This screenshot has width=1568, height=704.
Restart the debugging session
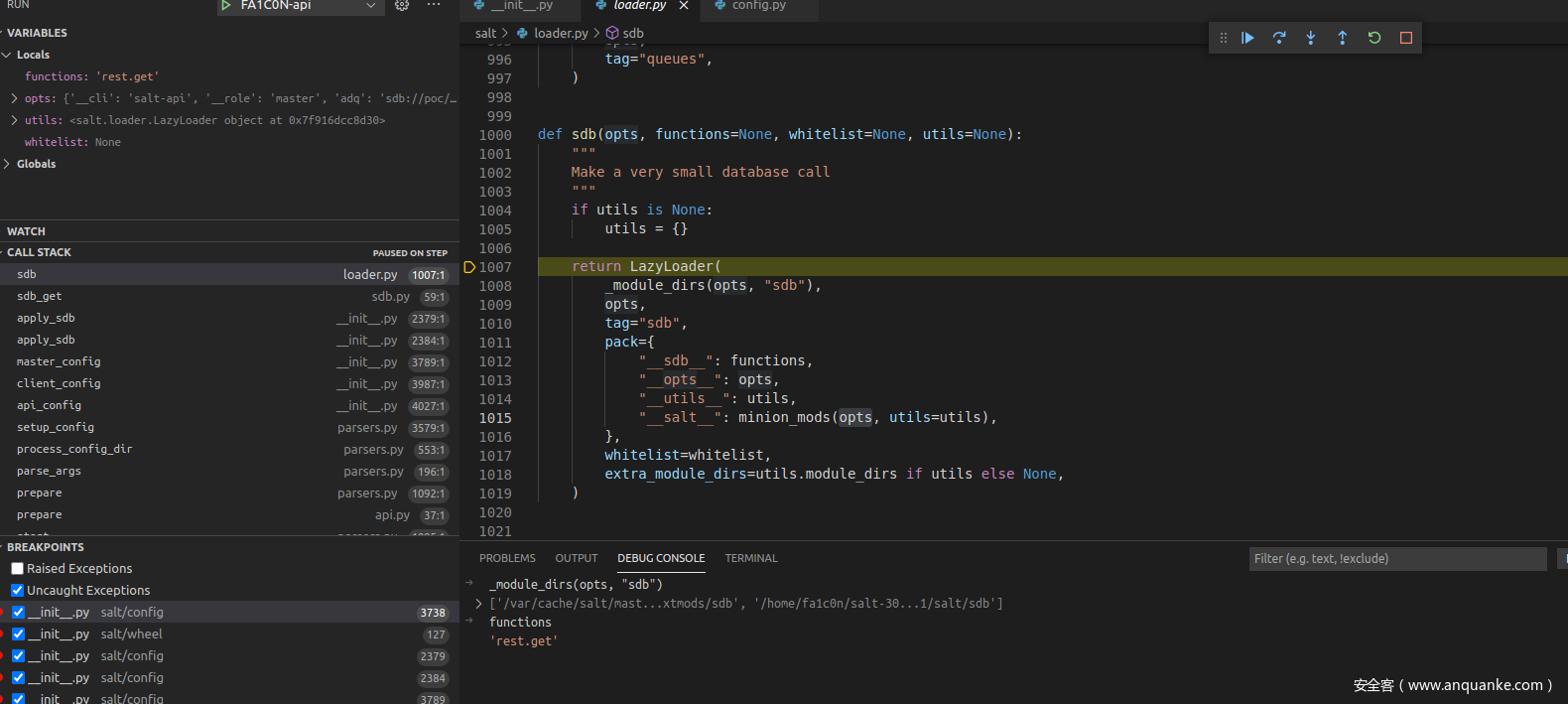coord(1374,38)
